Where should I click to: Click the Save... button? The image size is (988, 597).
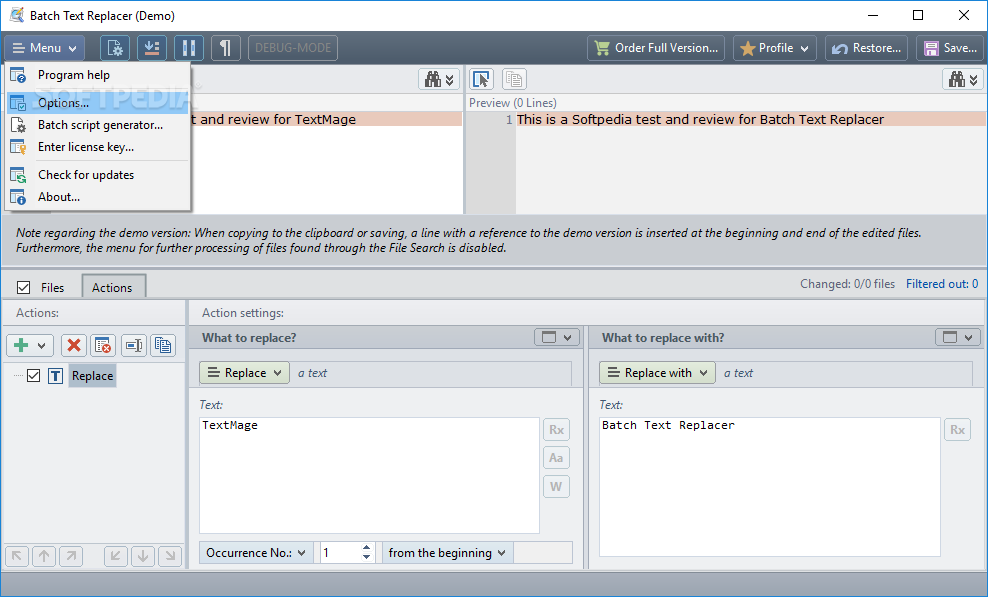coord(950,48)
